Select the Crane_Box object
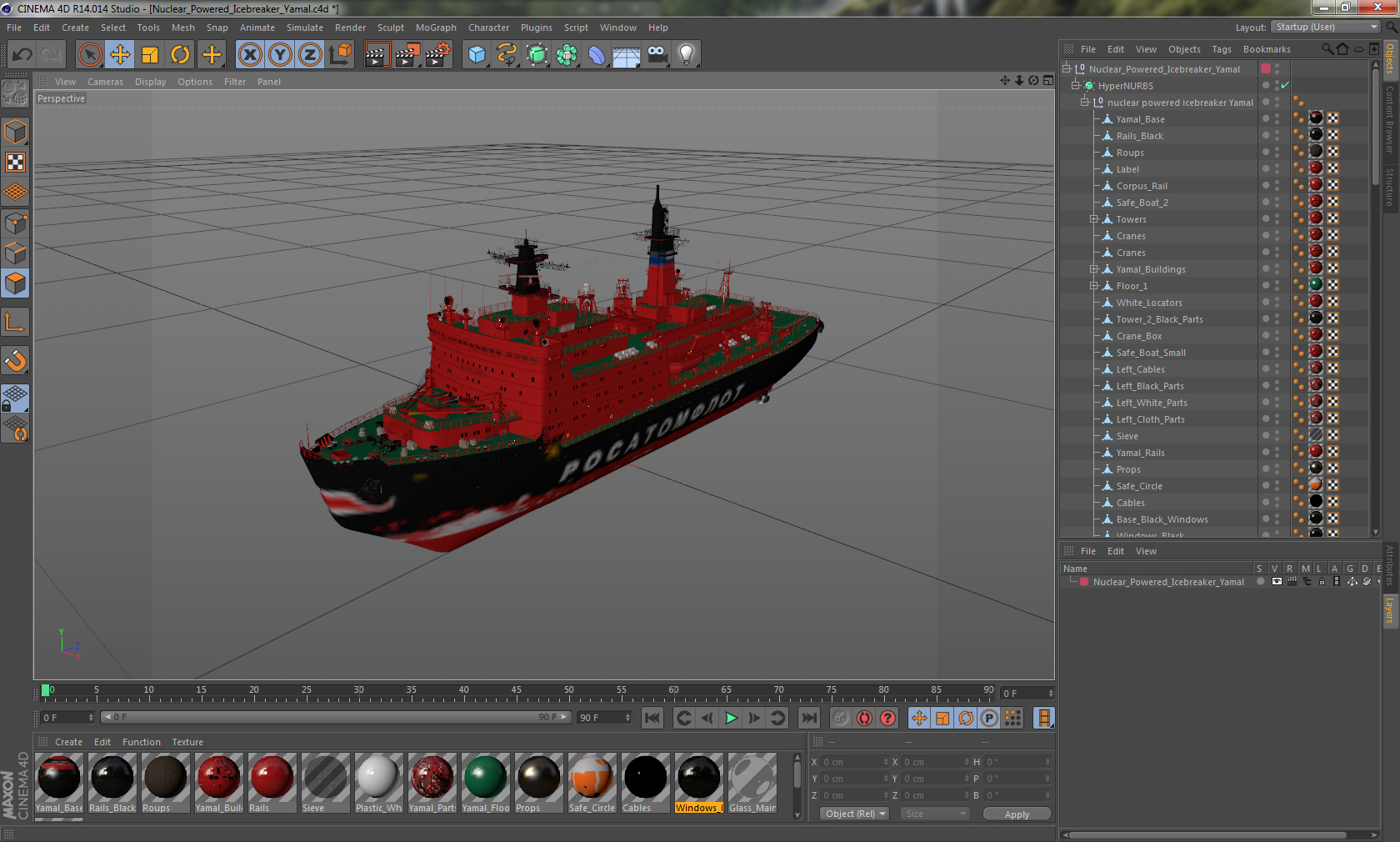Viewport: 1400px width, 842px height. pos(1138,336)
